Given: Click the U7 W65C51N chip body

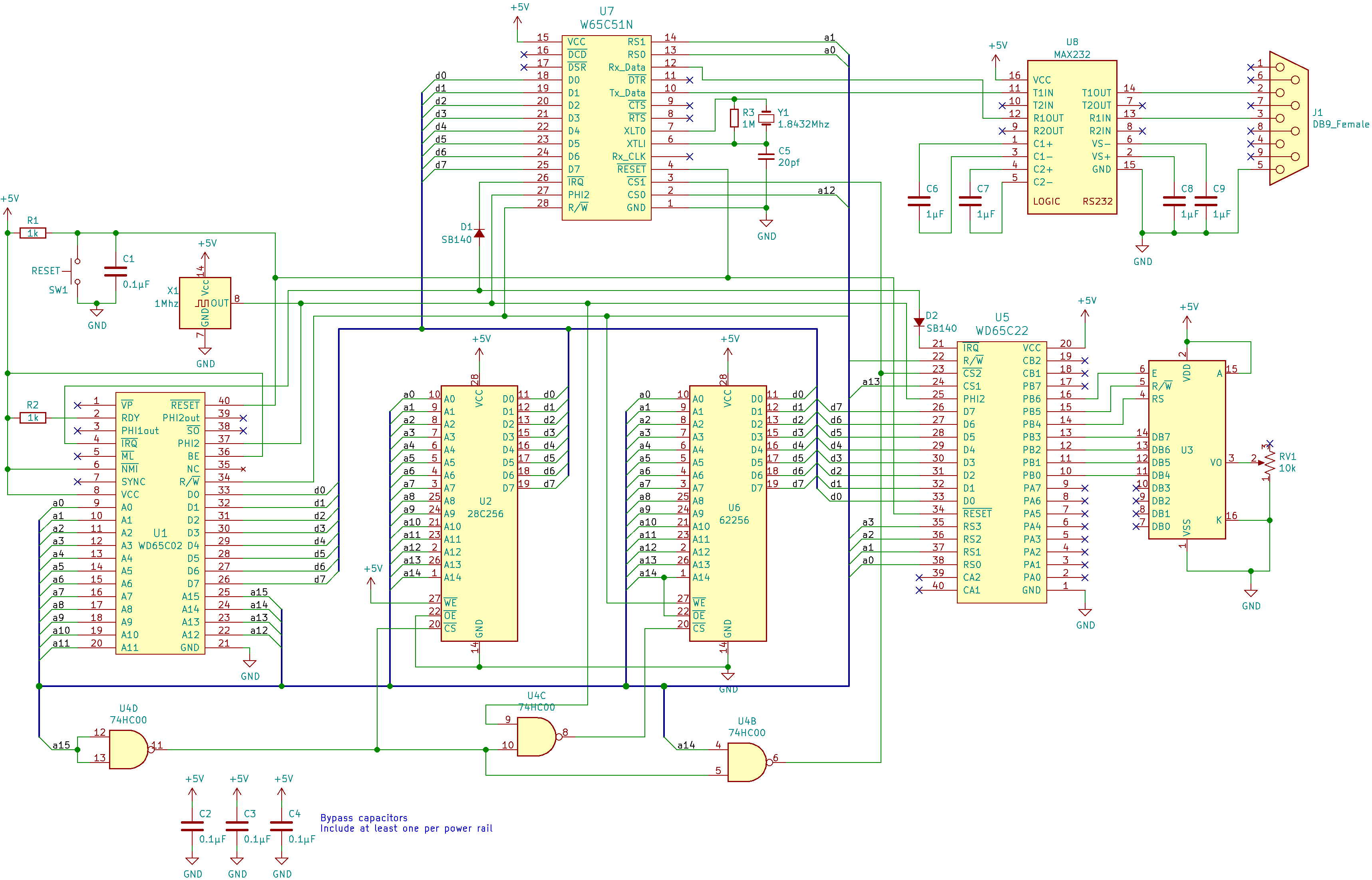Looking at the screenshot, I should (606, 129).
